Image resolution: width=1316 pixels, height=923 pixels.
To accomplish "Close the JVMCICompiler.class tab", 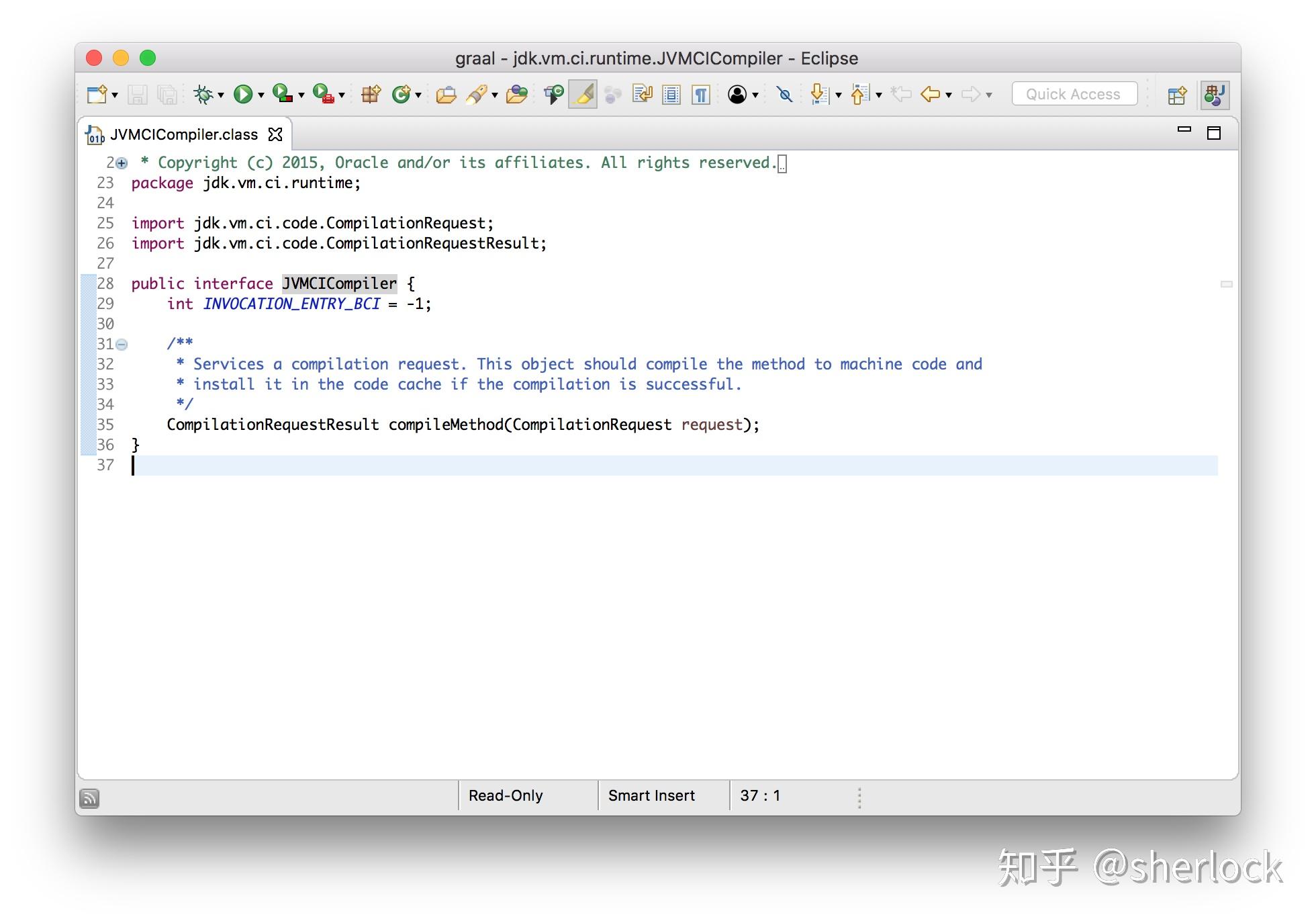I will 275,134.
